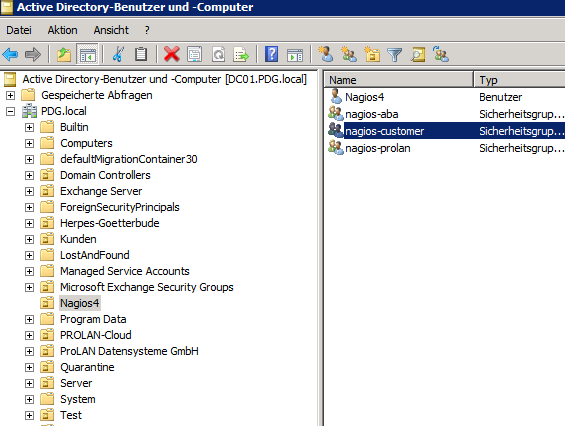This screenshot has width=565, height=426.
Task: Expand Gespeicherte Abfragen node
Action: (x=10, y=96)
